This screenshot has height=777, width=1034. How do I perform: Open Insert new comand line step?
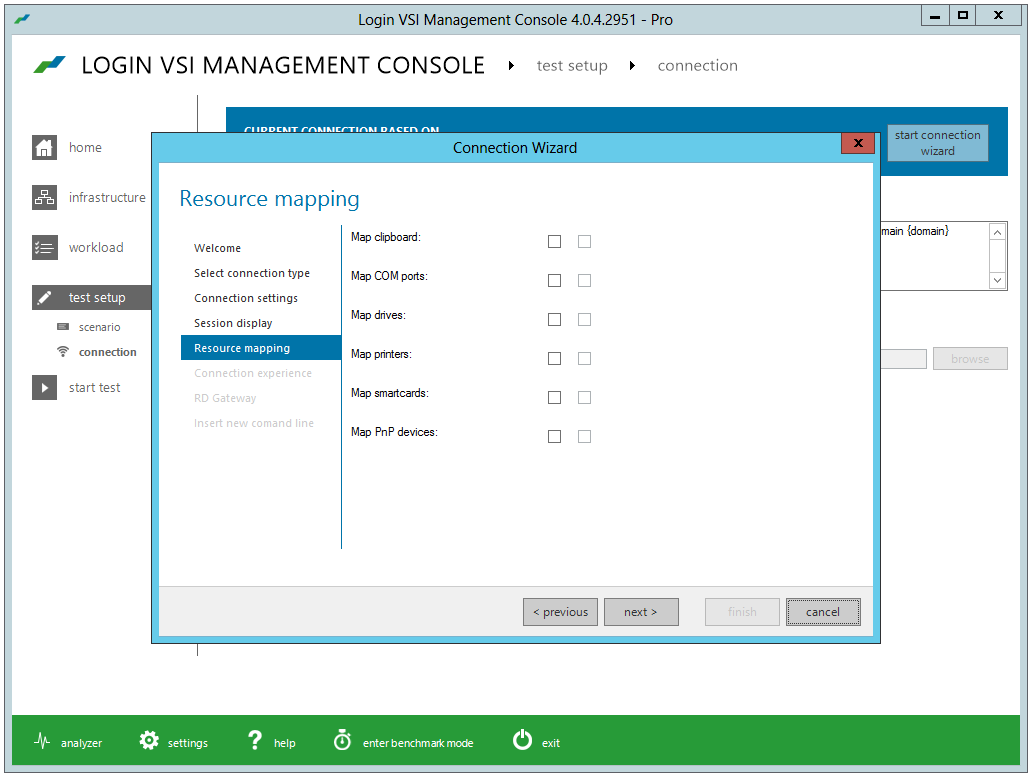(x=254, y=423)
